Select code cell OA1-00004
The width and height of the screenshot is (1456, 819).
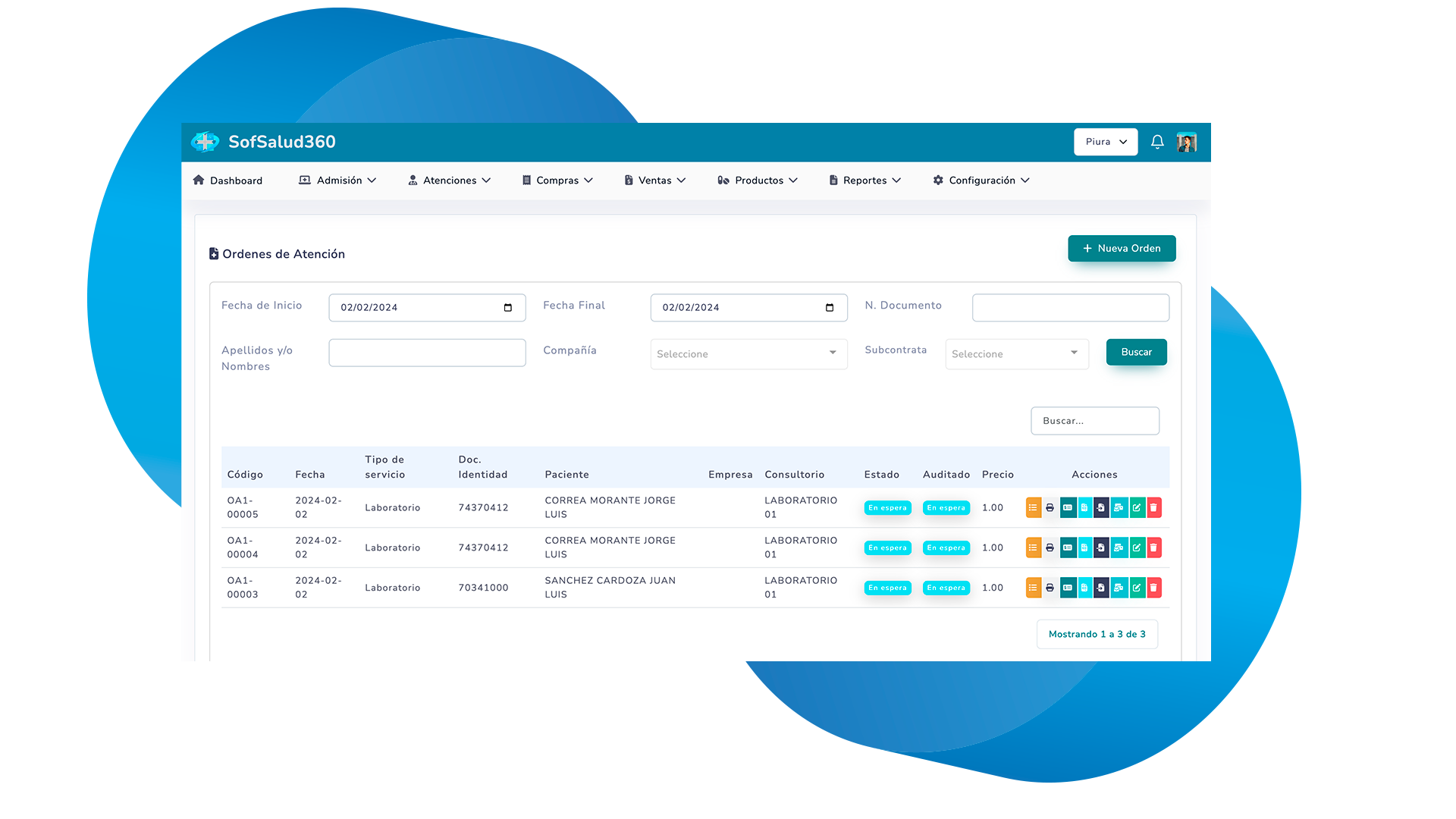pyautogui.click(x=243, y=548)
